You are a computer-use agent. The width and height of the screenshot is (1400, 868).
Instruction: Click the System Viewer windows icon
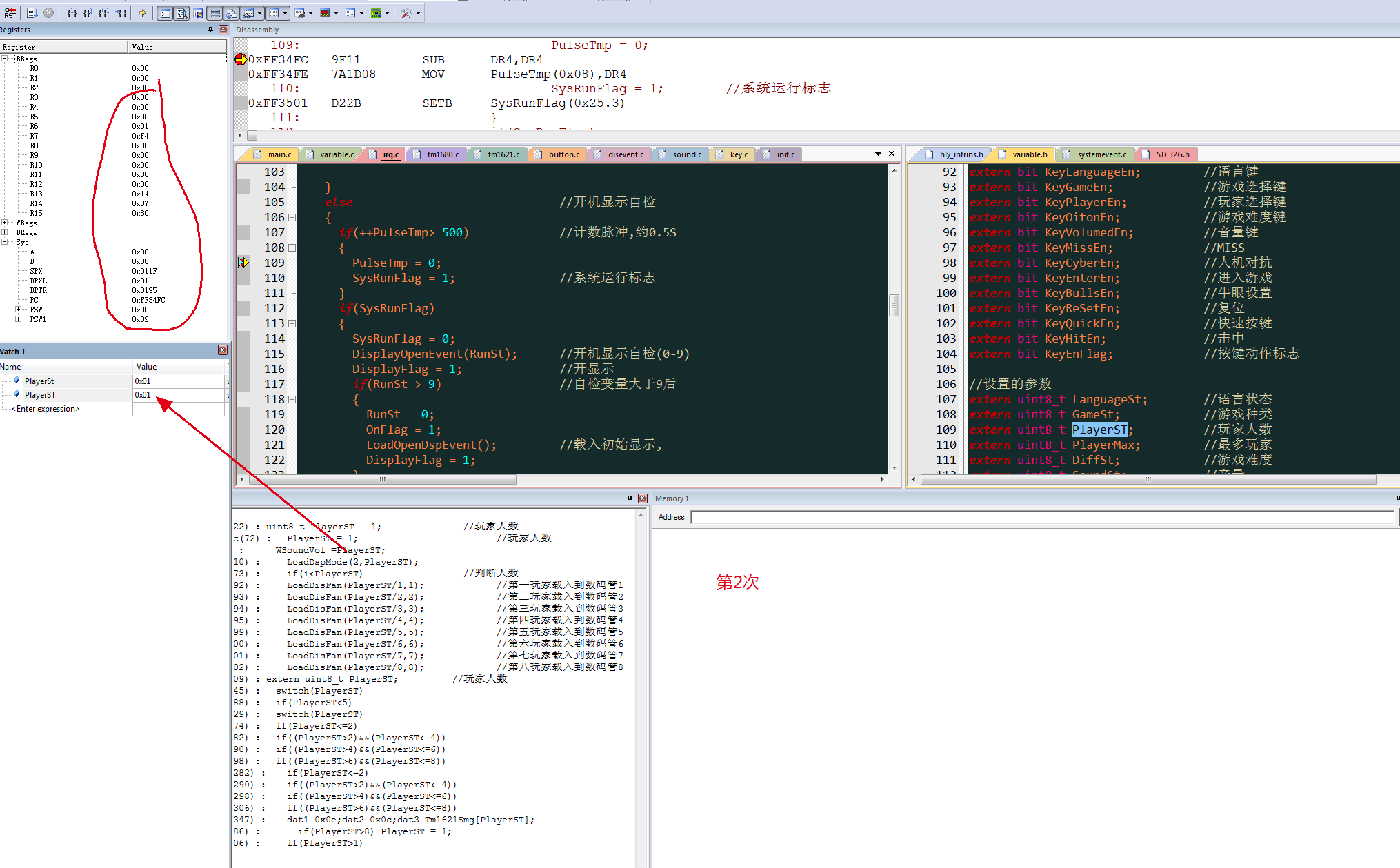[376, 13]
